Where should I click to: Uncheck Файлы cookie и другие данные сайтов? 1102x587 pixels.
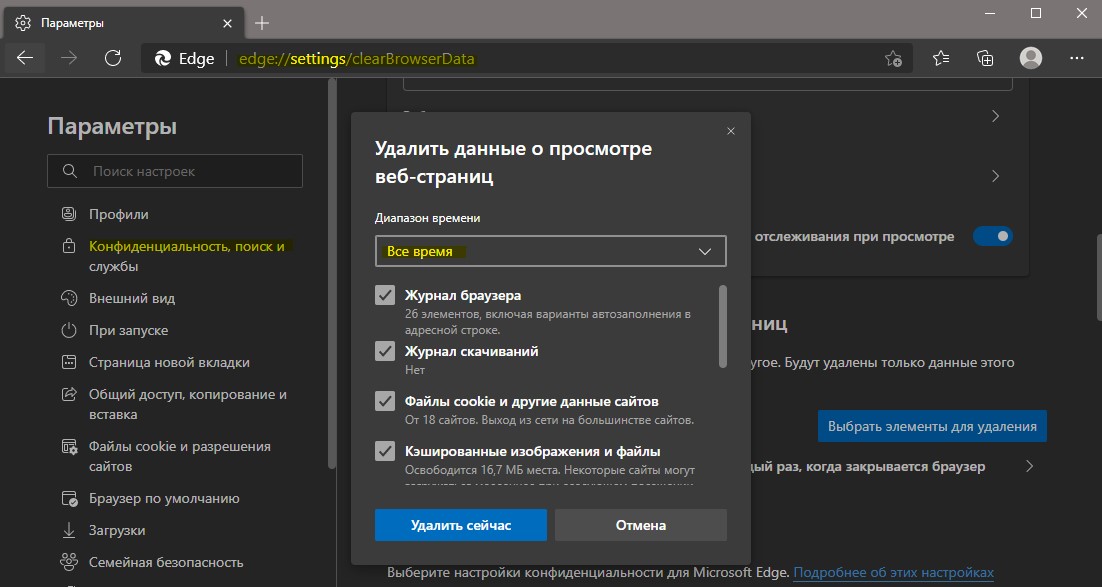384,401
